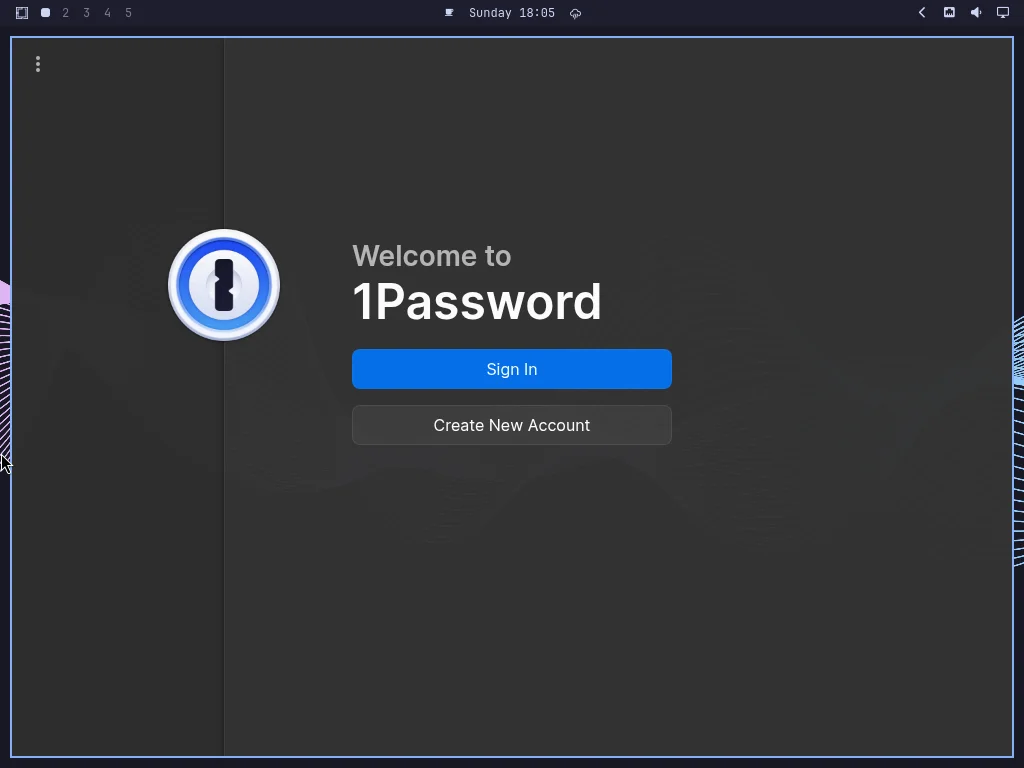Switch to the active workspace 1 indicator
1024x768 pixels.
click(45, 13)
